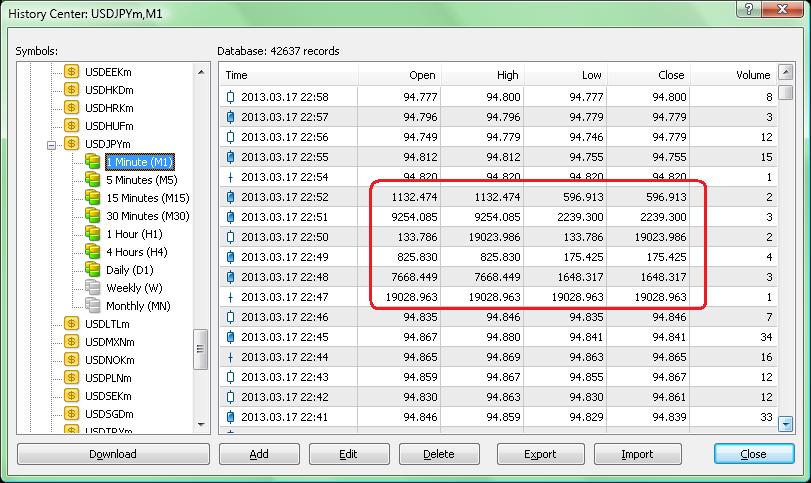The width and height of the screenshot is (811, 483).
Task: Click the Low column header
Action: point(565,75)
